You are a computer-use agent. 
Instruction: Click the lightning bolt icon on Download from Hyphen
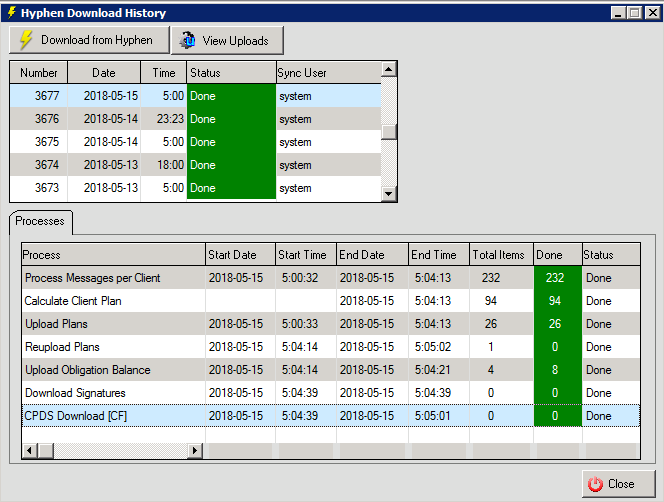[26, 40]
